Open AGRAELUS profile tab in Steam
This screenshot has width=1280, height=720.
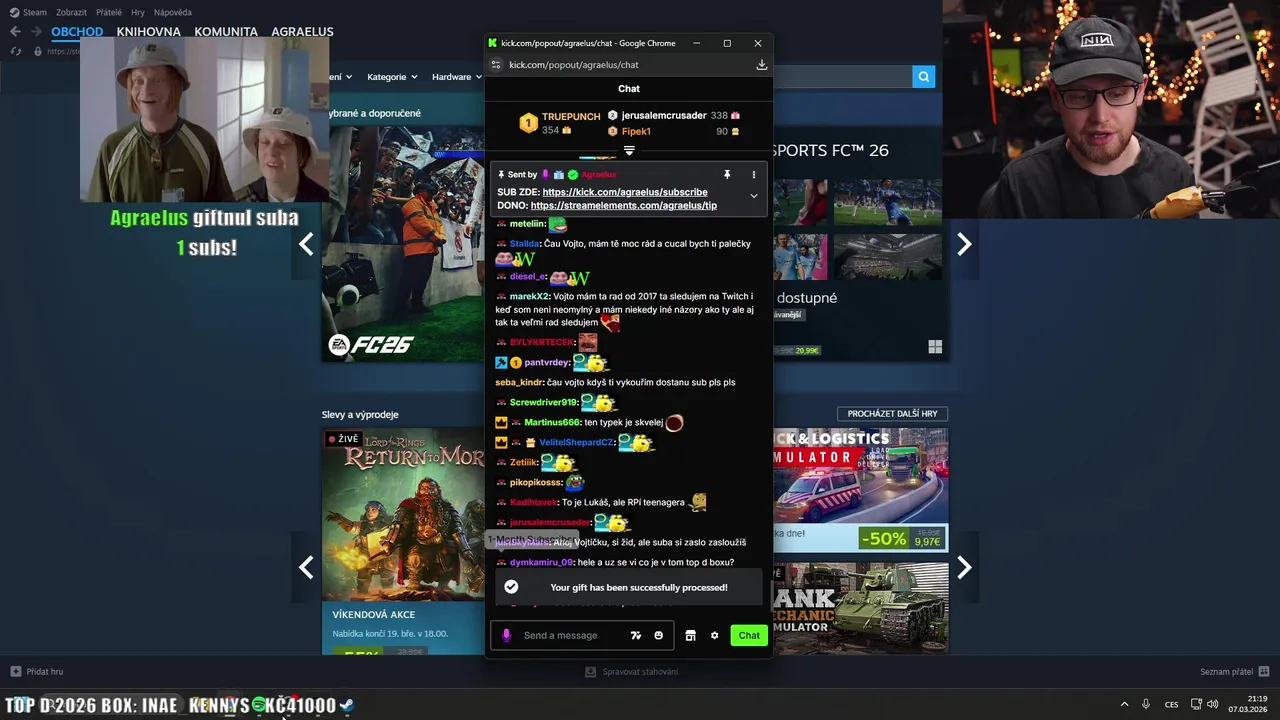click(302, 31)
